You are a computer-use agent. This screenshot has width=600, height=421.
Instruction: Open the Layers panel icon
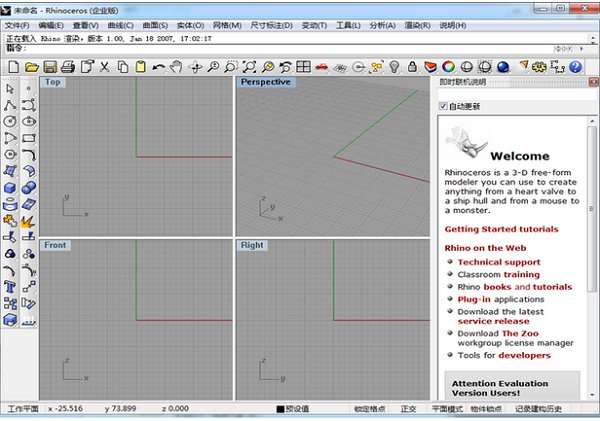(430, 67)
